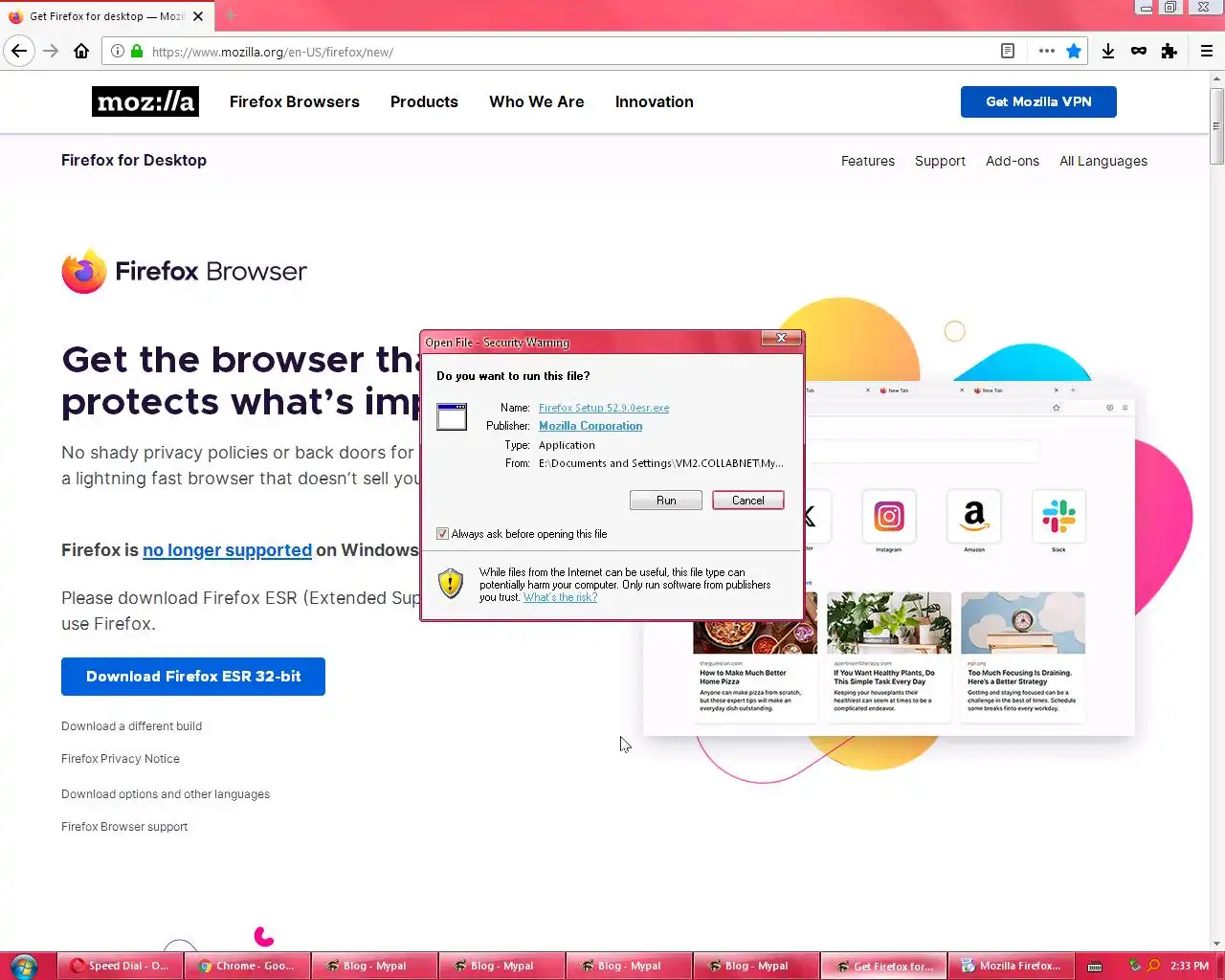Click the application file icon in dialog
This screenshot has height=980, width=1225.
coord(452,416)
